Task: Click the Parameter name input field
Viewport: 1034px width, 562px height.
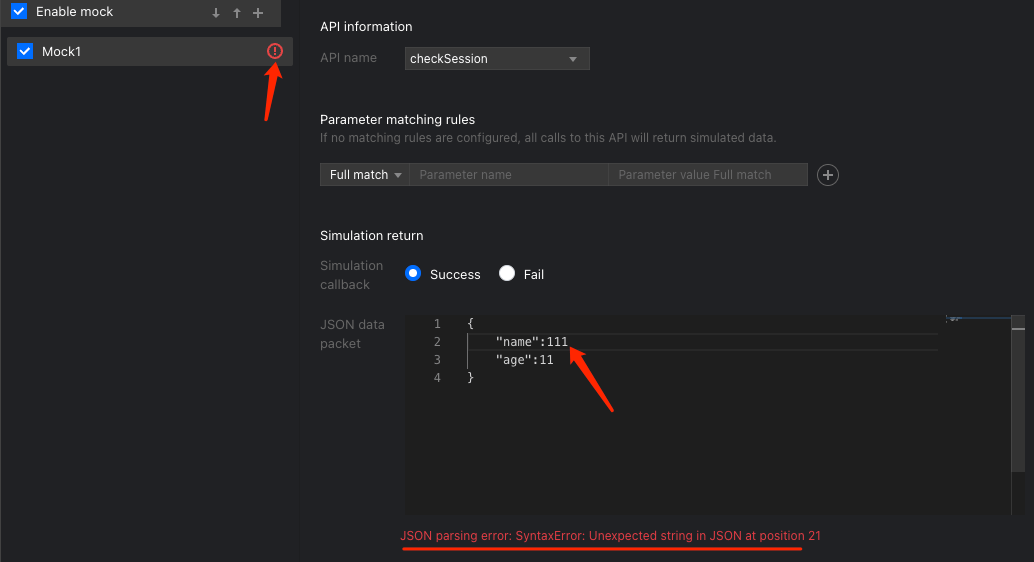Action: (508, 175)
